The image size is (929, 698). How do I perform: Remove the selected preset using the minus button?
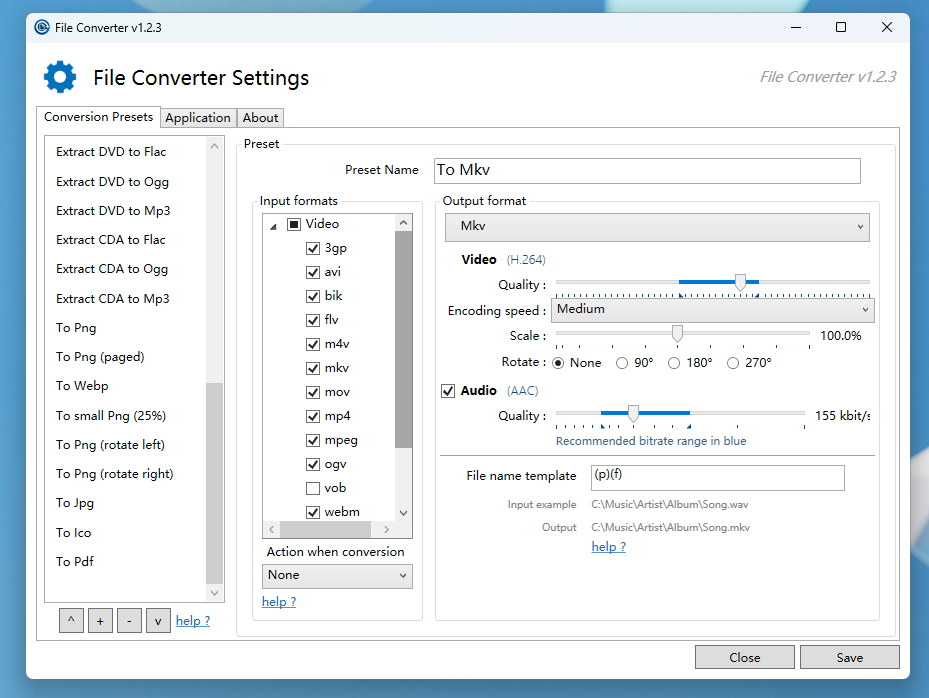[129, 620]
